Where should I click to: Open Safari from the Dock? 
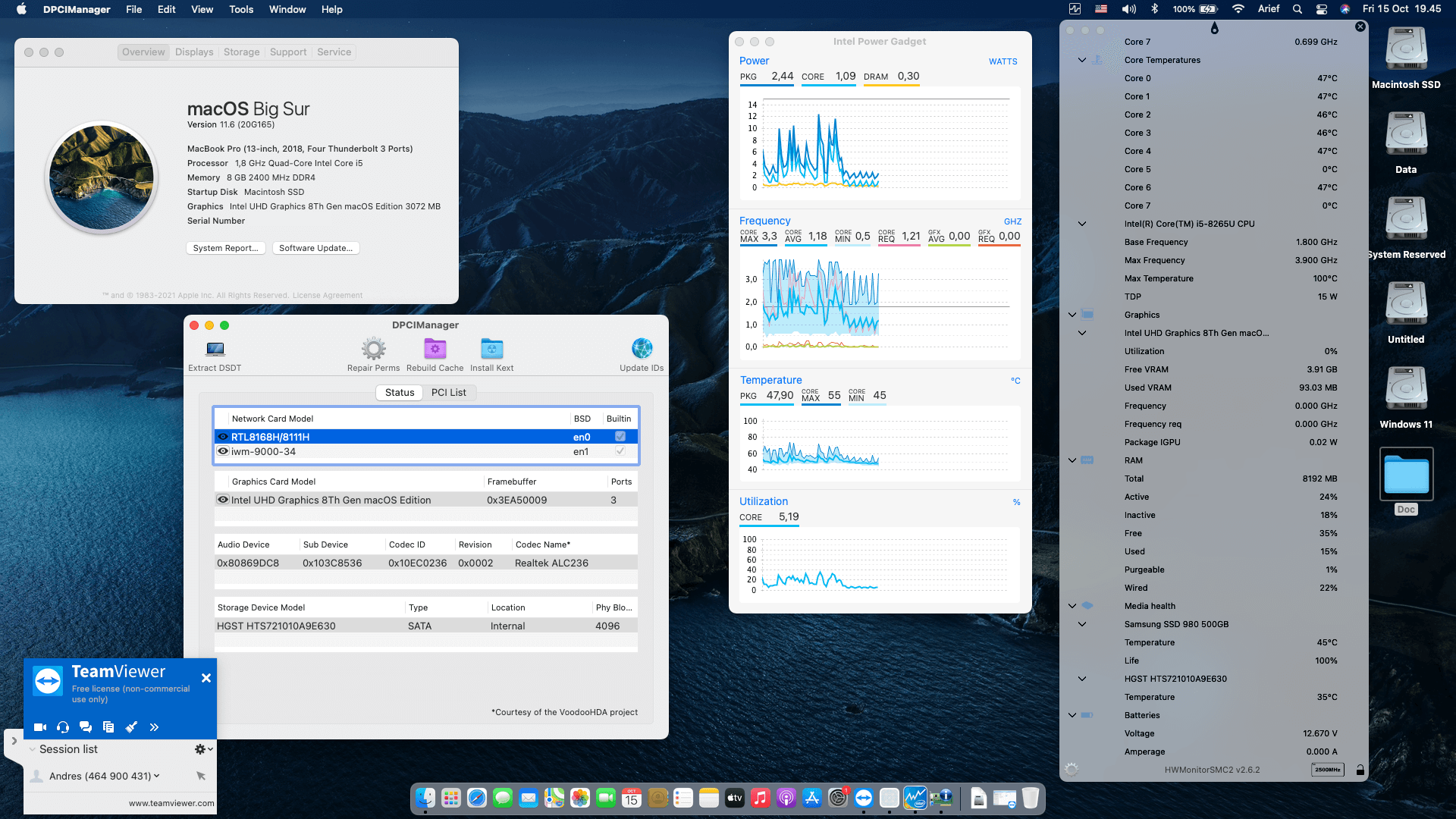click(476, 798)
